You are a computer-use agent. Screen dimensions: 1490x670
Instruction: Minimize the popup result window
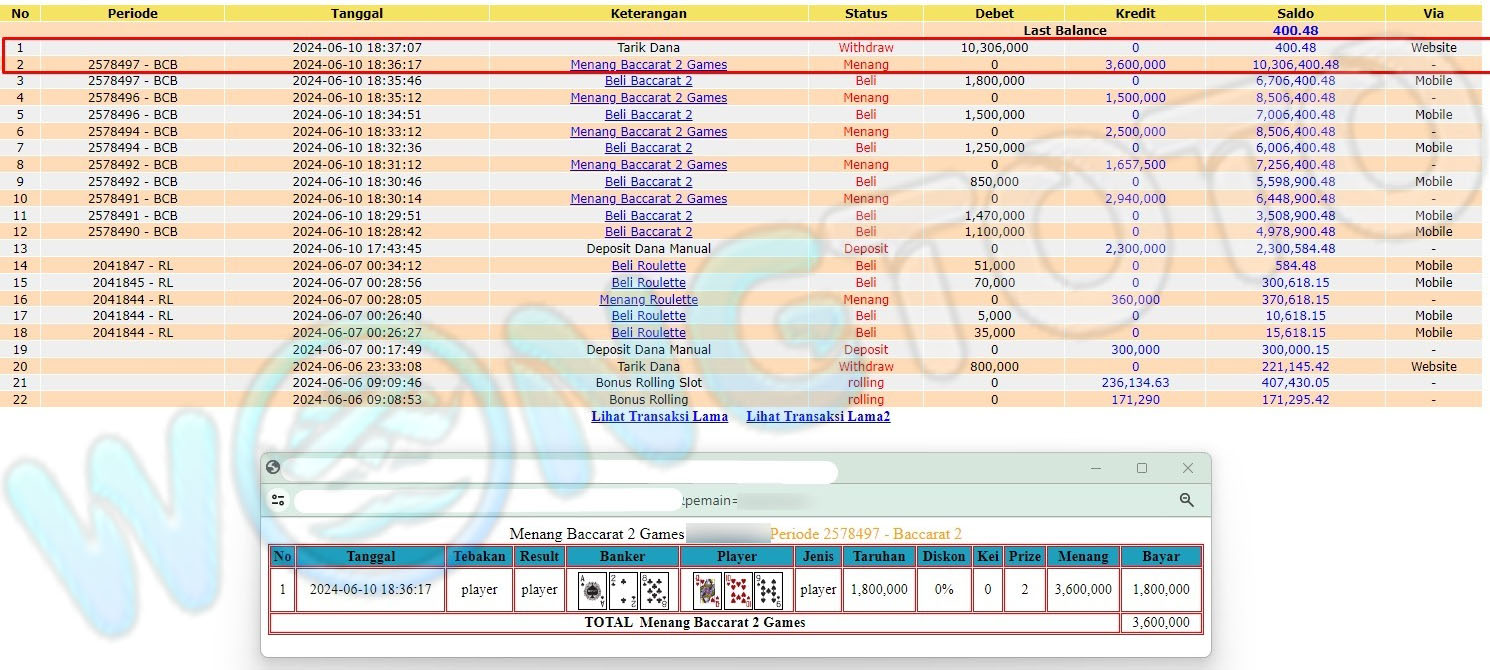pos(1096,468)
